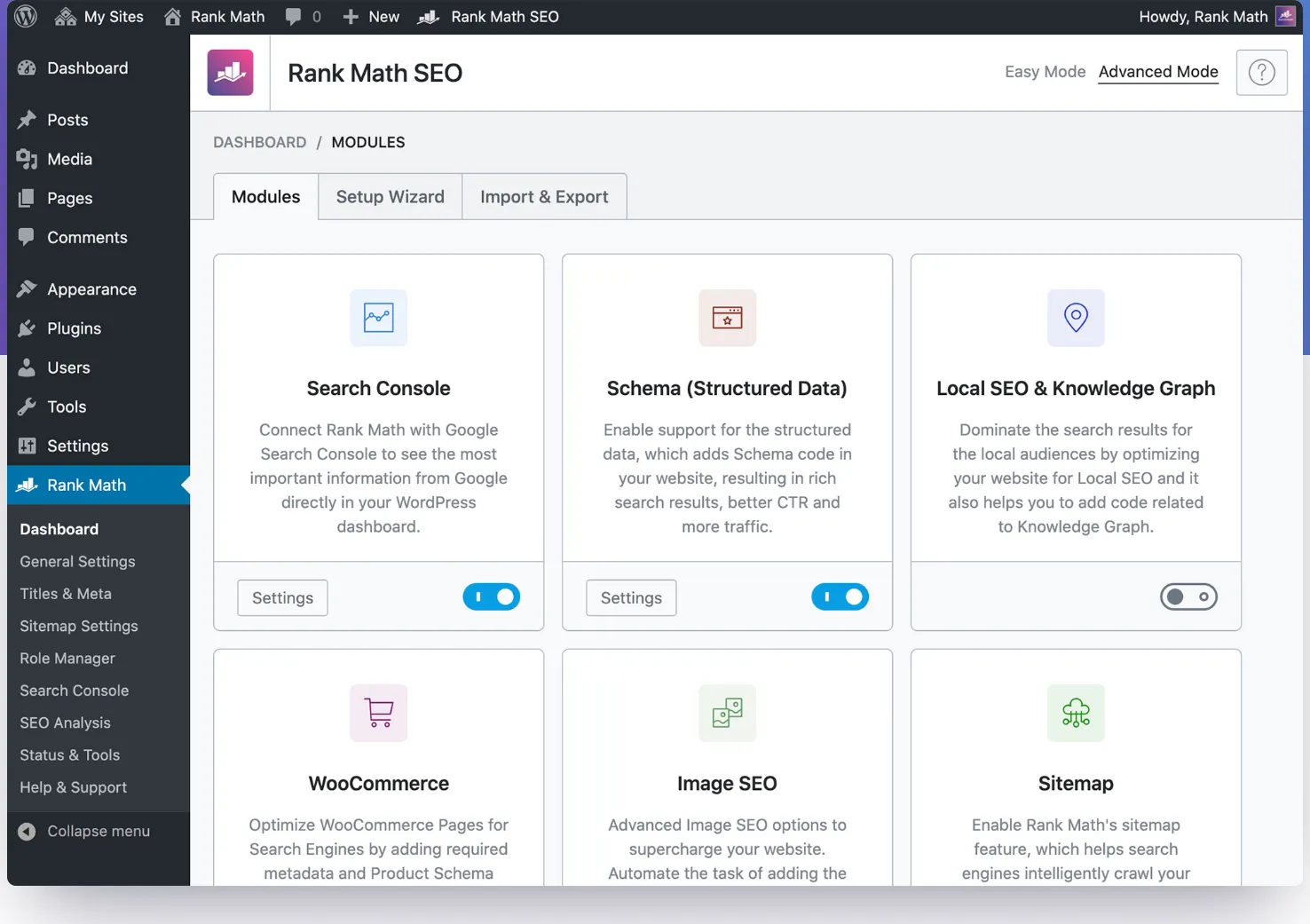Click the user avatar in top bar
Viewport: 1310px width, 924px height.
click(x=1285, y=16)
